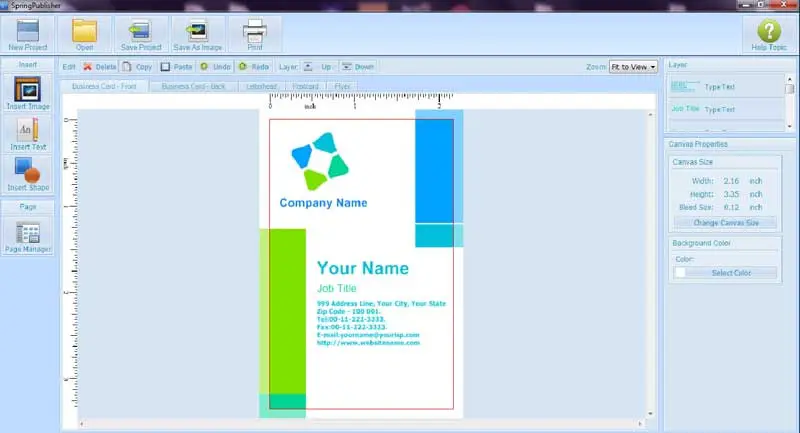The image size is (800, 433).
Task: Open an existing project with Open icon
Action: pos(84,31)
